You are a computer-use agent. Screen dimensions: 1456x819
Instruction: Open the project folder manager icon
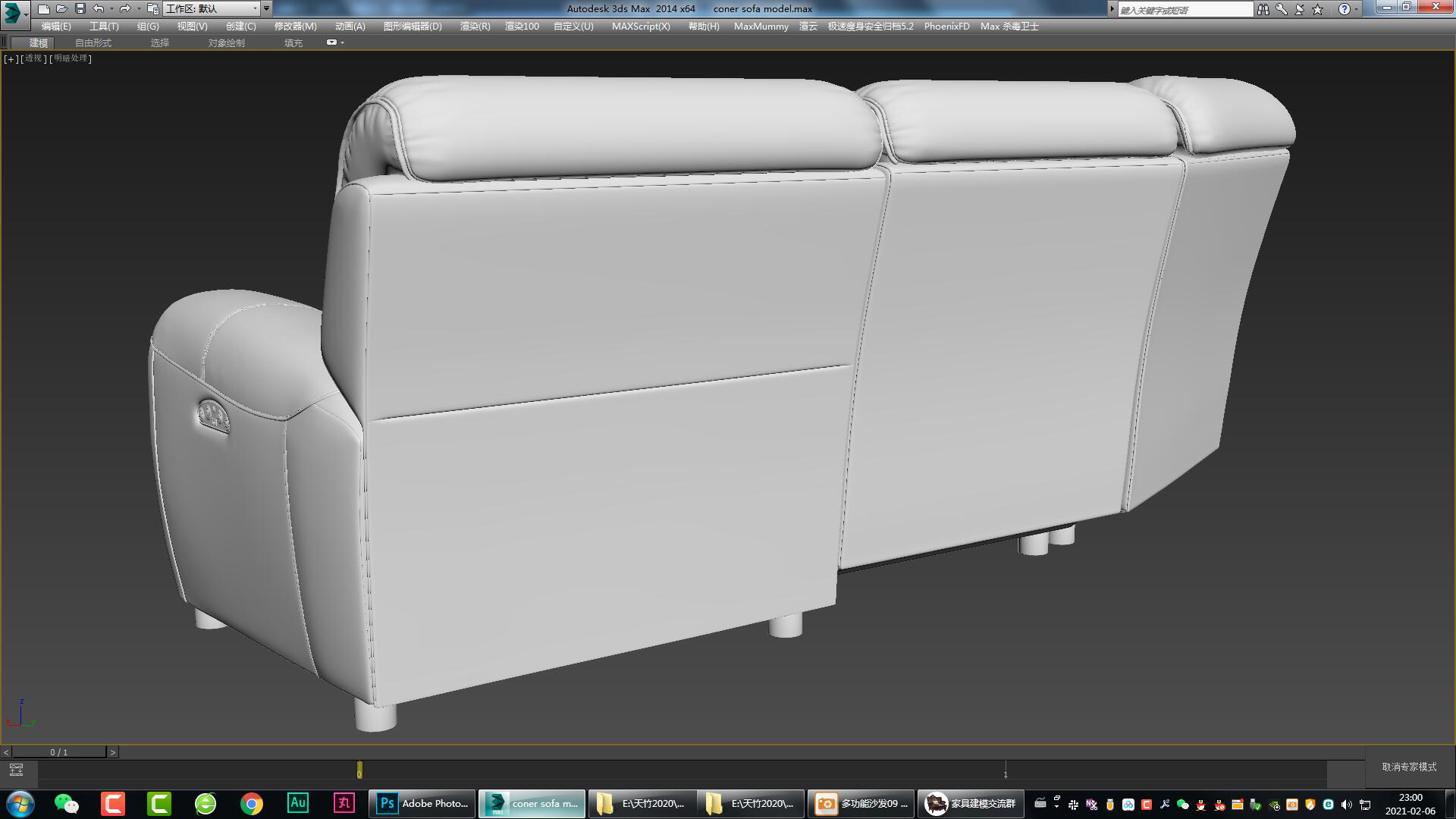pos(153,8)
